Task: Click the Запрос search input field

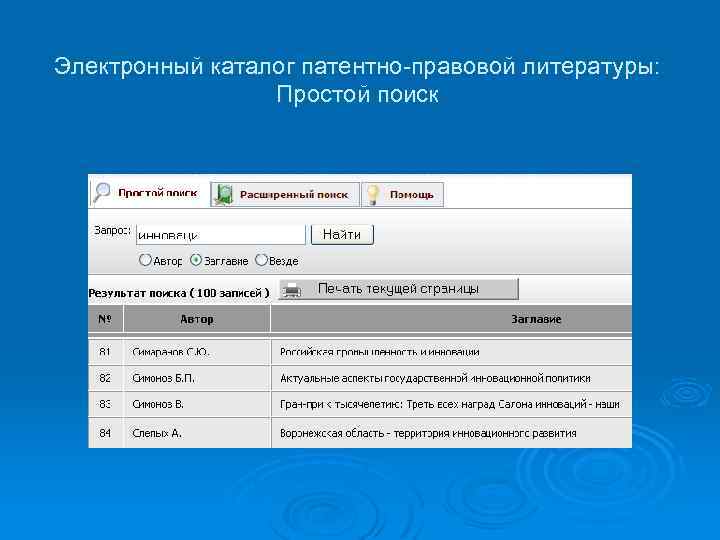Action: tap(220, 235)
